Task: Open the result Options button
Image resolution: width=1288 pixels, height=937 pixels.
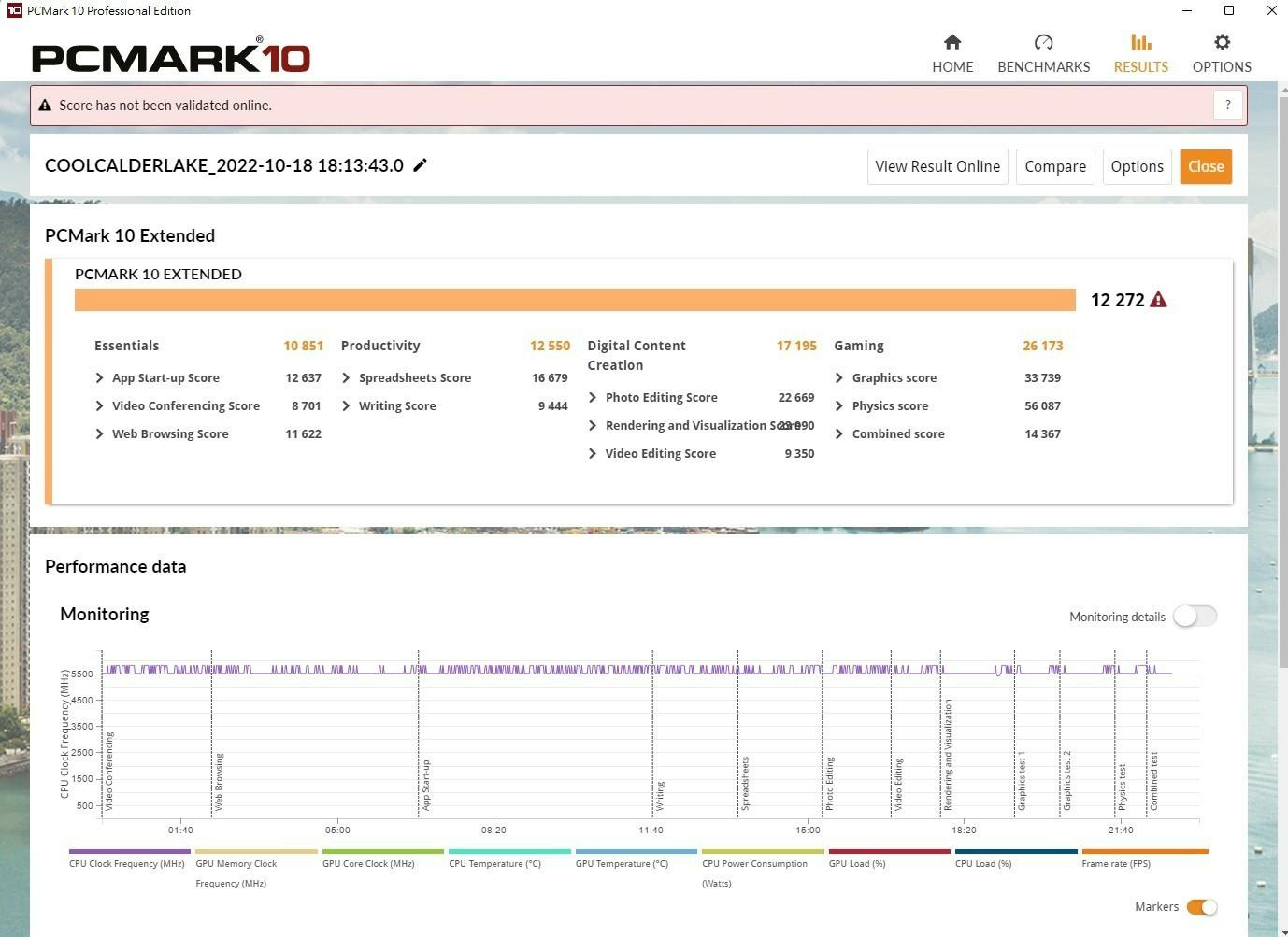Action: [x=1137, y=166]
